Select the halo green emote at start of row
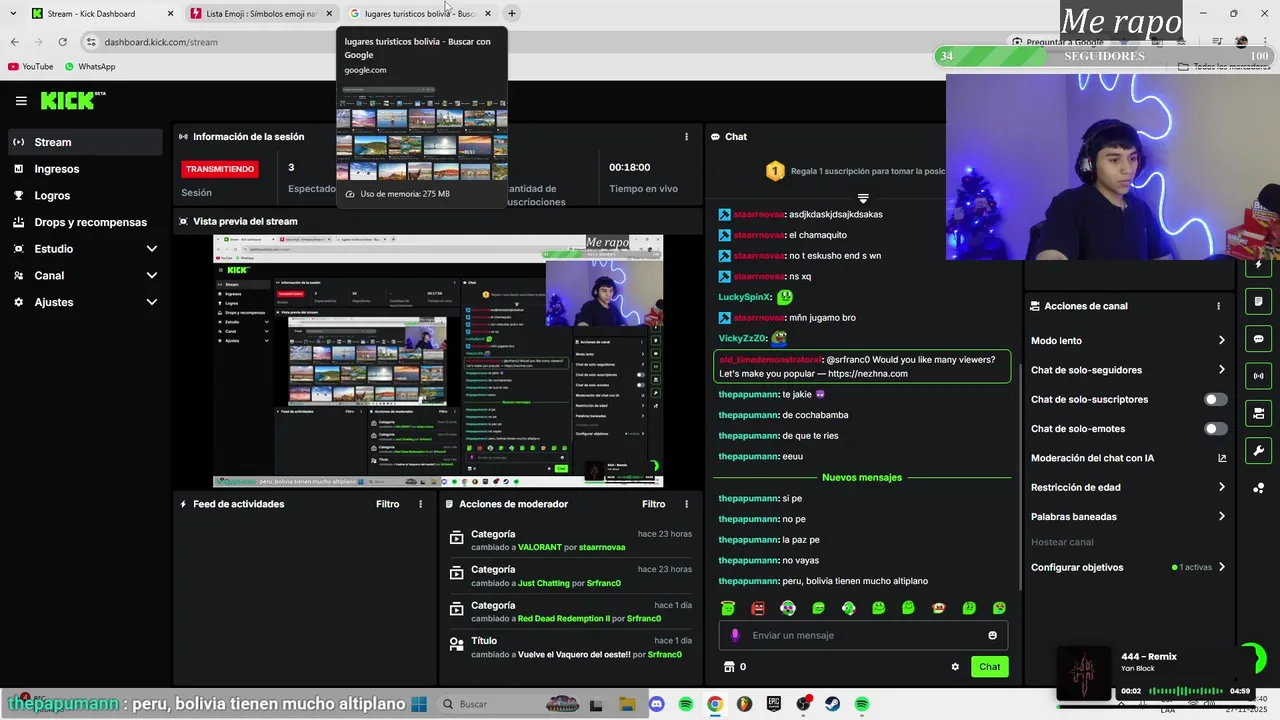This screenshot has width=1280, height=720. (728, 608)
